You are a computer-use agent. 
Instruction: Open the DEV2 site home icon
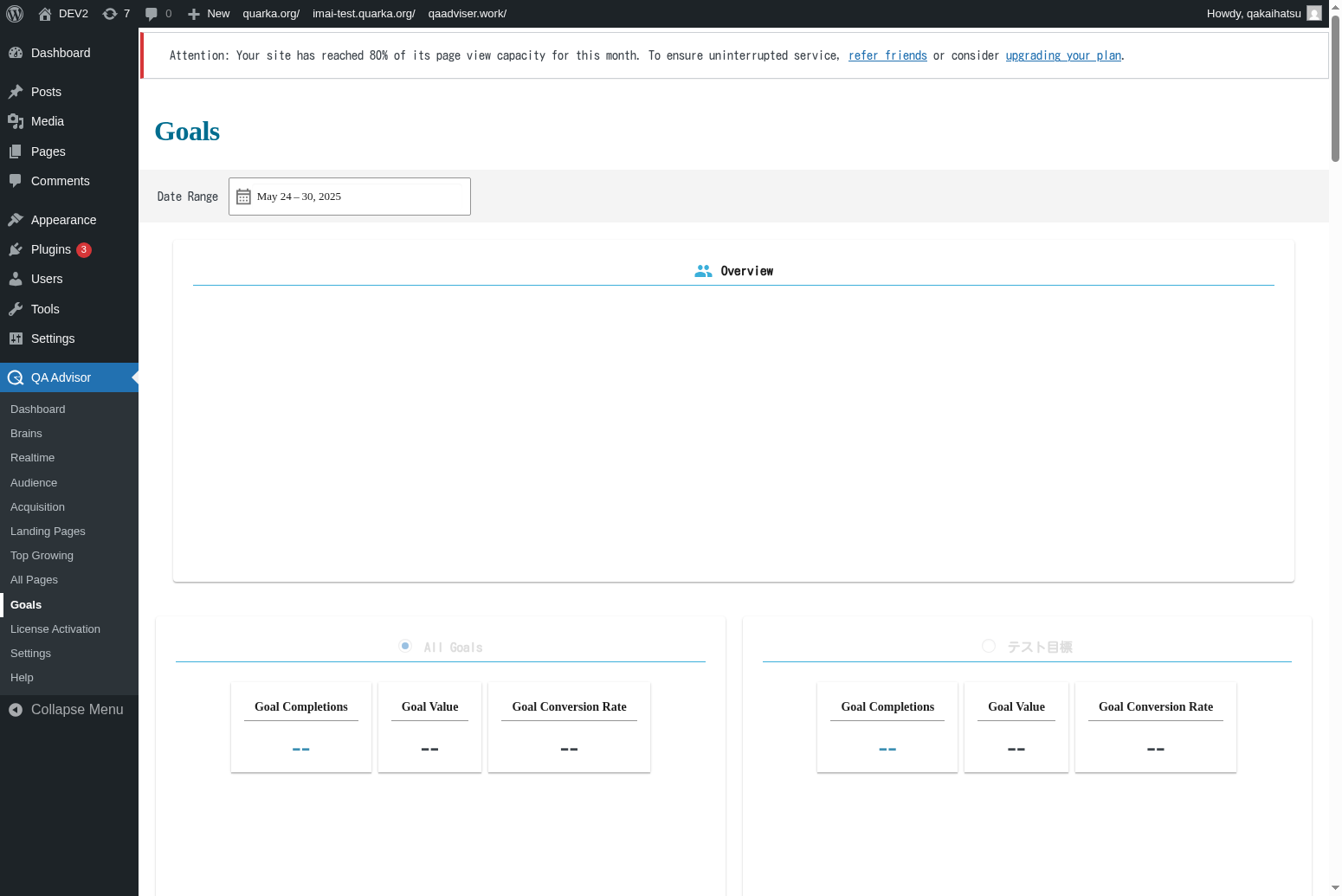pos(45,14)
